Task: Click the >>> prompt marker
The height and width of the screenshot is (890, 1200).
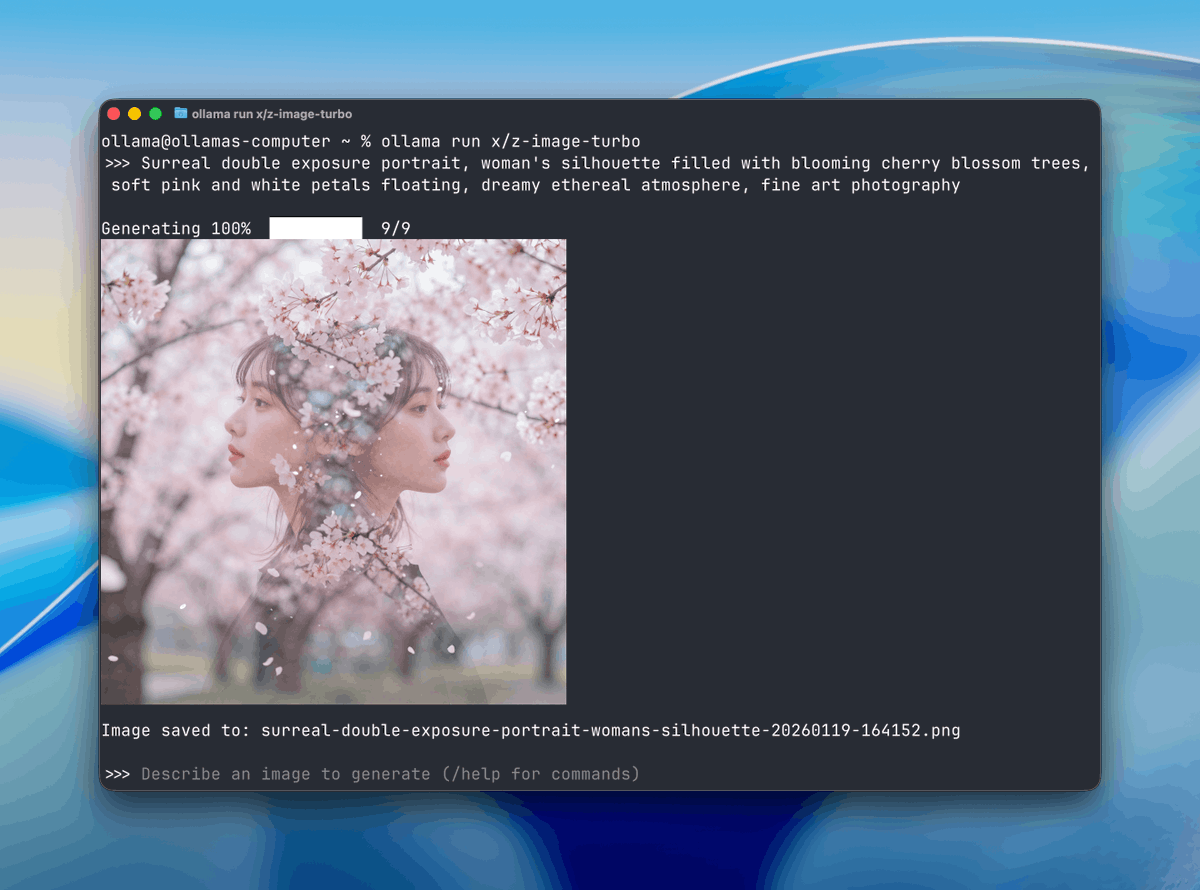Action: [x=117, y=773]
